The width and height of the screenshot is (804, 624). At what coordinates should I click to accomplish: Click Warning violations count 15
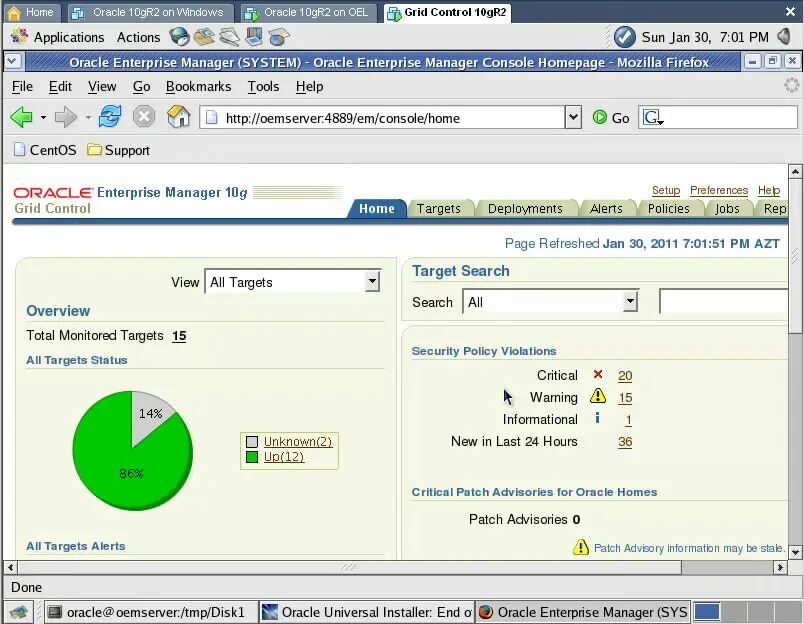625,398
